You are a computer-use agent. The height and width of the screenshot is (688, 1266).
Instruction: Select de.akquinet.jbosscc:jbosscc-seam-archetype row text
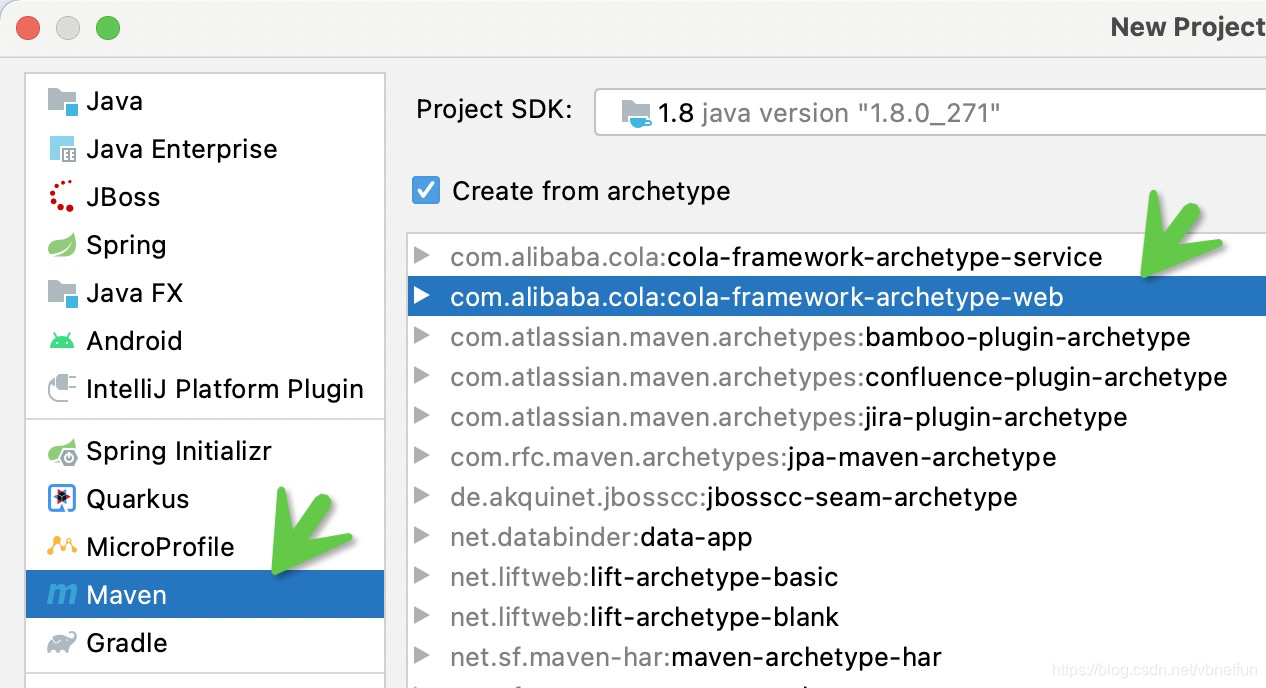click(734, 497)
